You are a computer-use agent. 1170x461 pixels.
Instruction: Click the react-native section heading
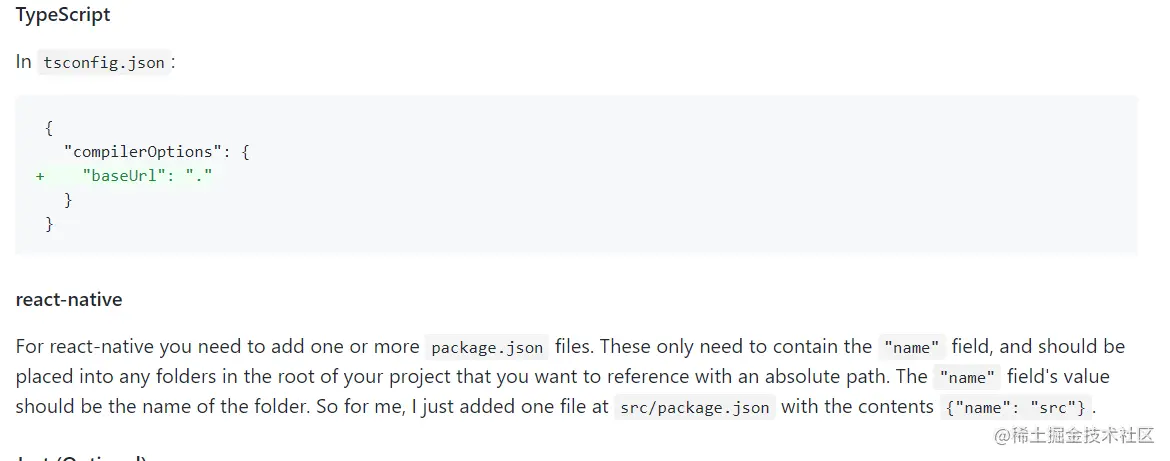tap(69, 299)
